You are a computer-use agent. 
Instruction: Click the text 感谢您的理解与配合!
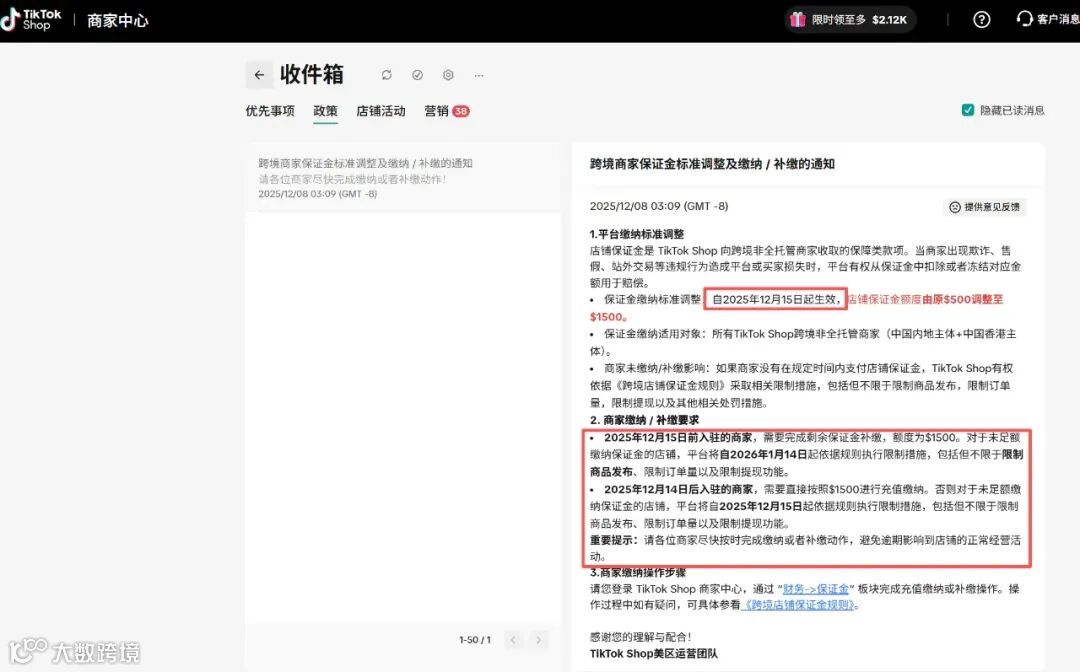click(640, 637)
